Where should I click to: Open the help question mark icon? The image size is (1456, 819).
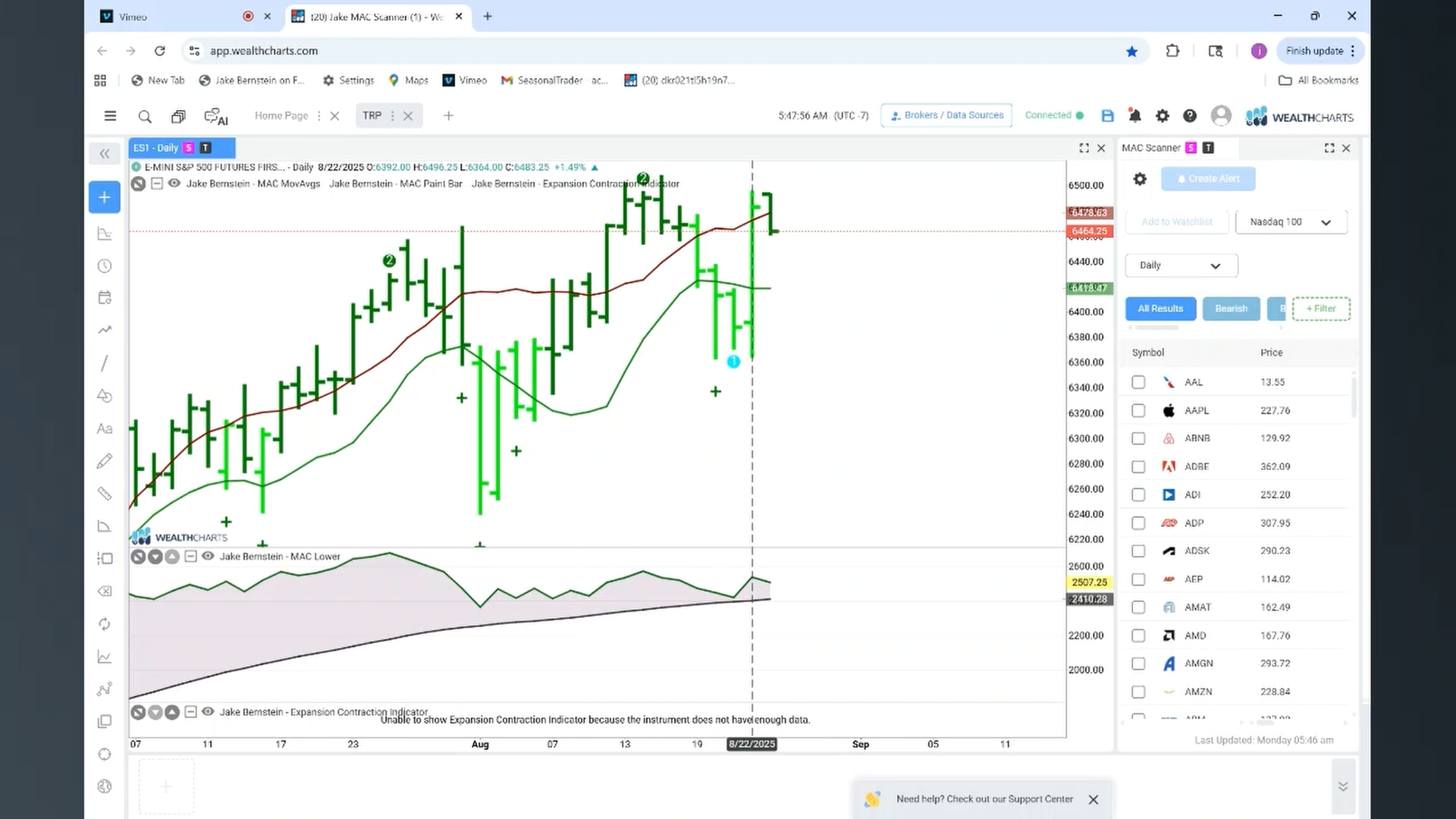(1190, 116)
